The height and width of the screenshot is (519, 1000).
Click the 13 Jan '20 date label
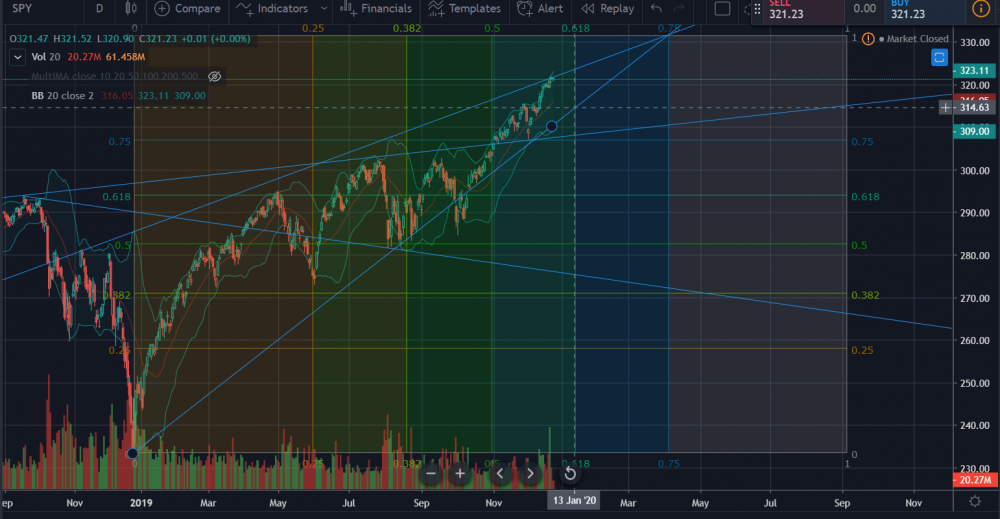[575, 501]
